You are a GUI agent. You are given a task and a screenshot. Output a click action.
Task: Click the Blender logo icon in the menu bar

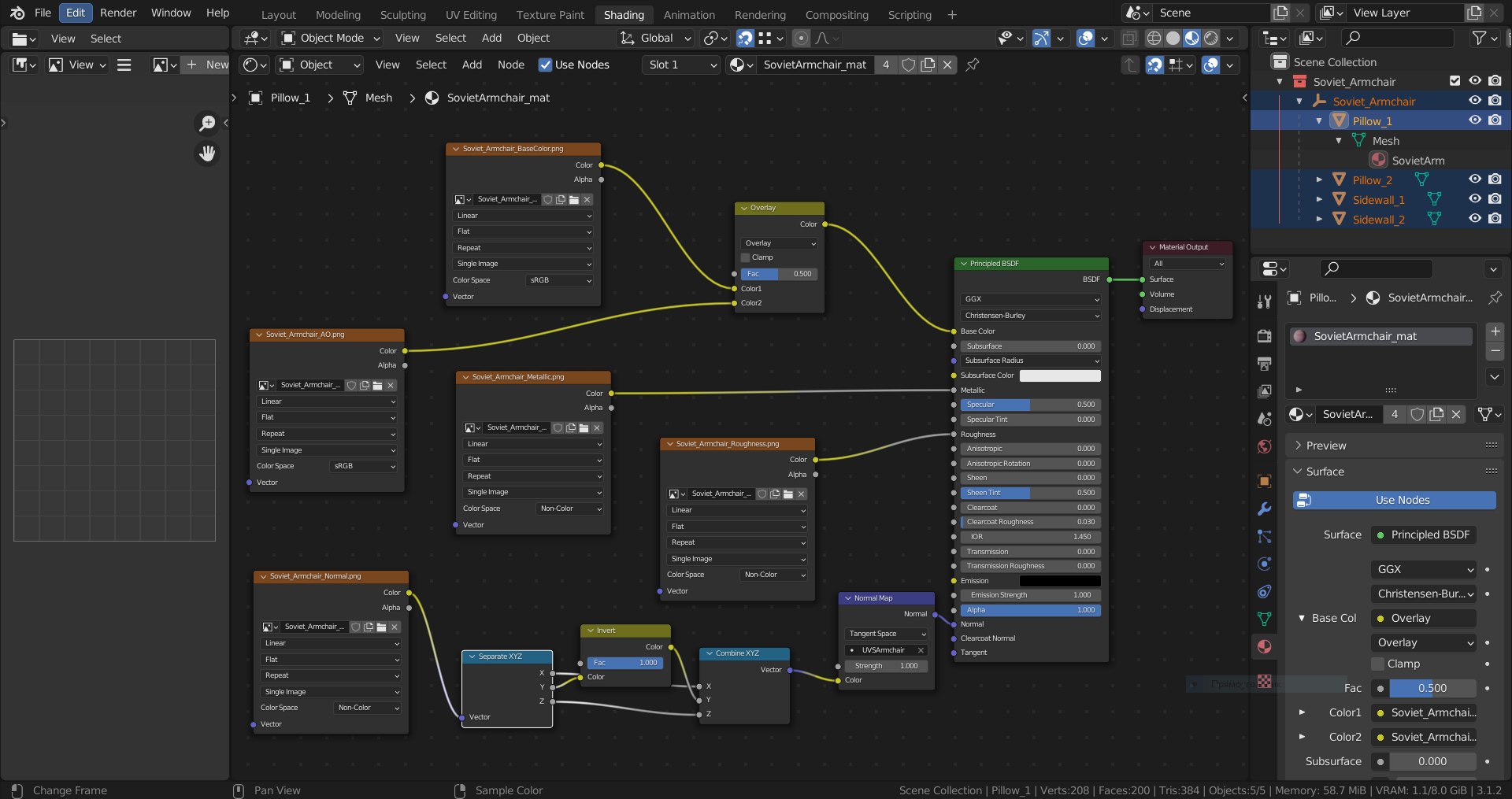(17, 13)
